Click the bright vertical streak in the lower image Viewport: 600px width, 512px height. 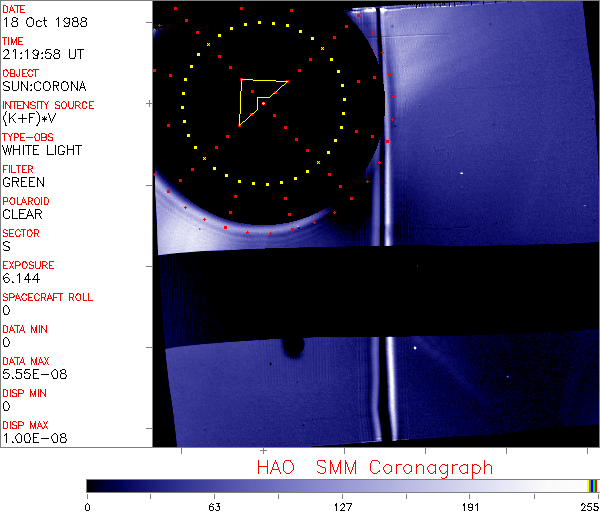tap(380, 380)
